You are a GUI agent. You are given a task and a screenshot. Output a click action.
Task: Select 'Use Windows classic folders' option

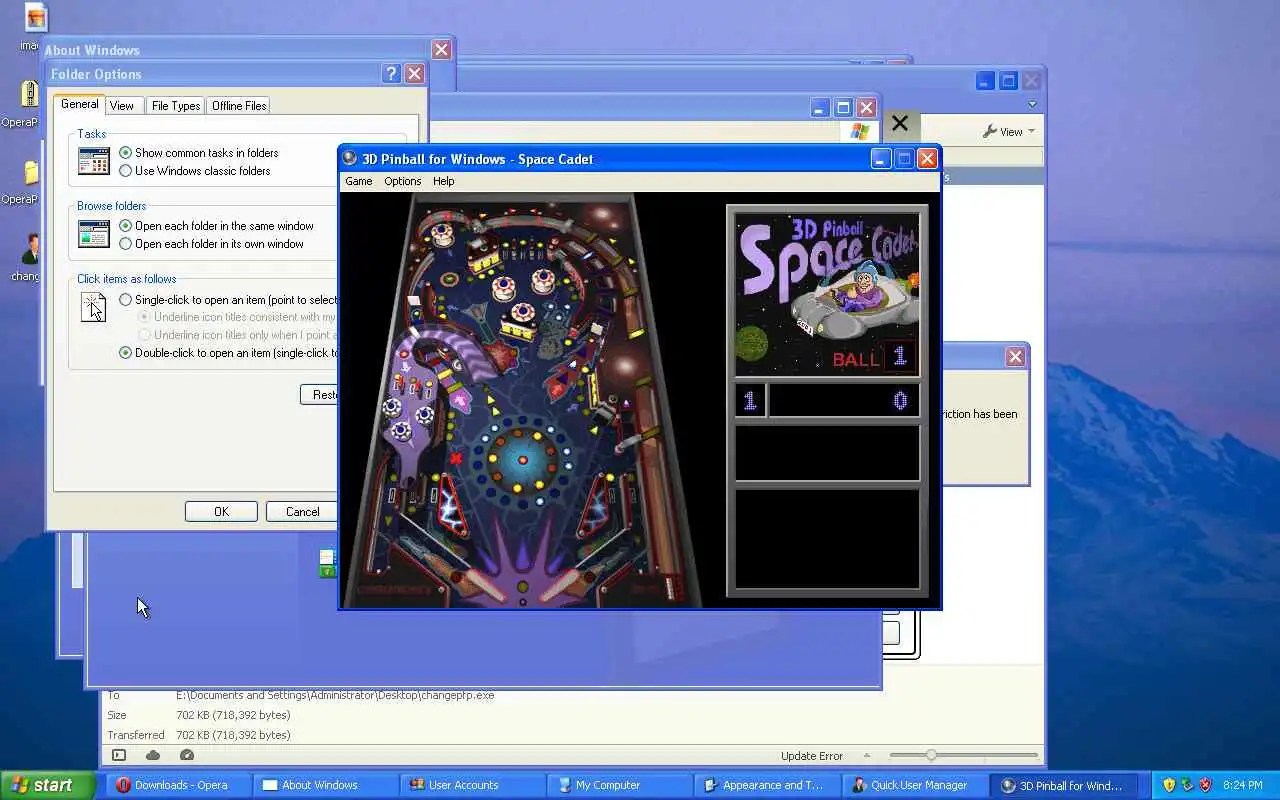[194, 170]
